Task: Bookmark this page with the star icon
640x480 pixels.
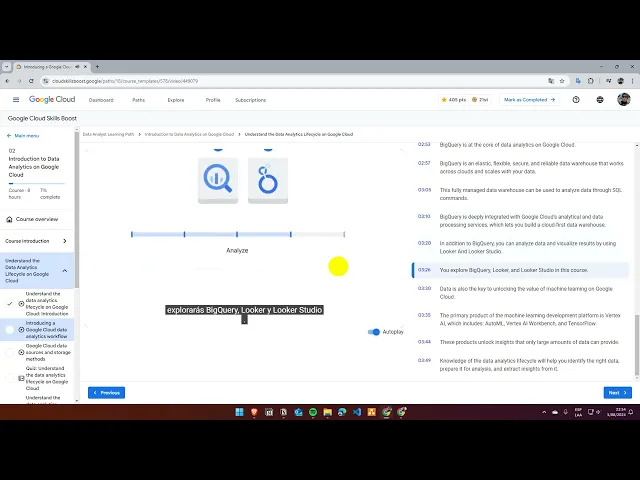Action: (x=562, y=81)
